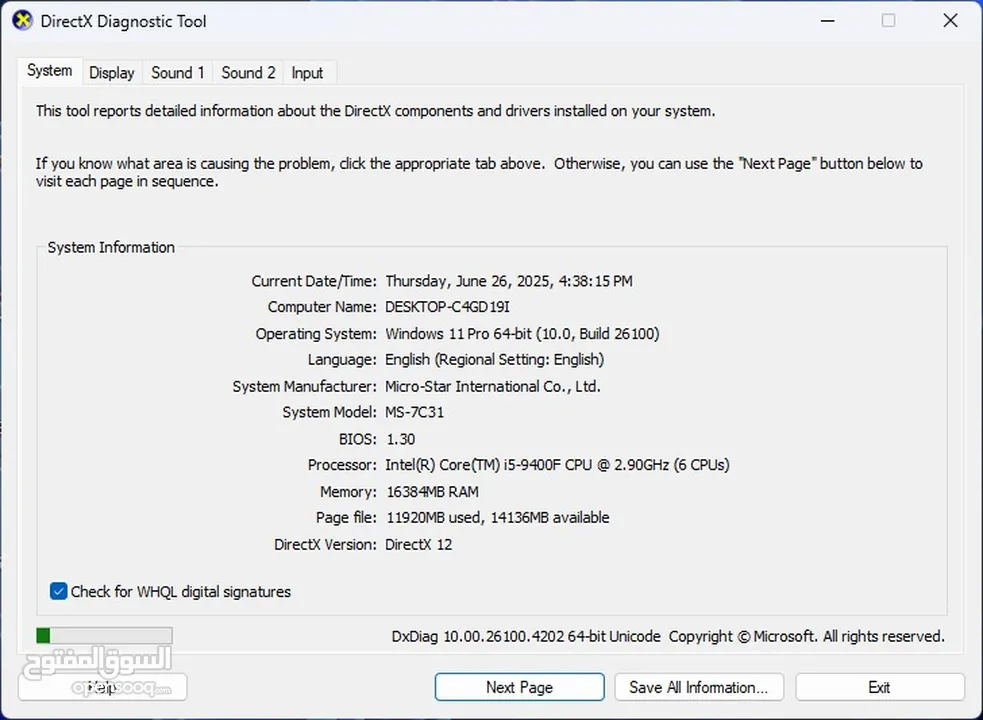Close the DirectX Diagnostic Tool window
This screenshot has height=720, width=983.
(950, 21)
